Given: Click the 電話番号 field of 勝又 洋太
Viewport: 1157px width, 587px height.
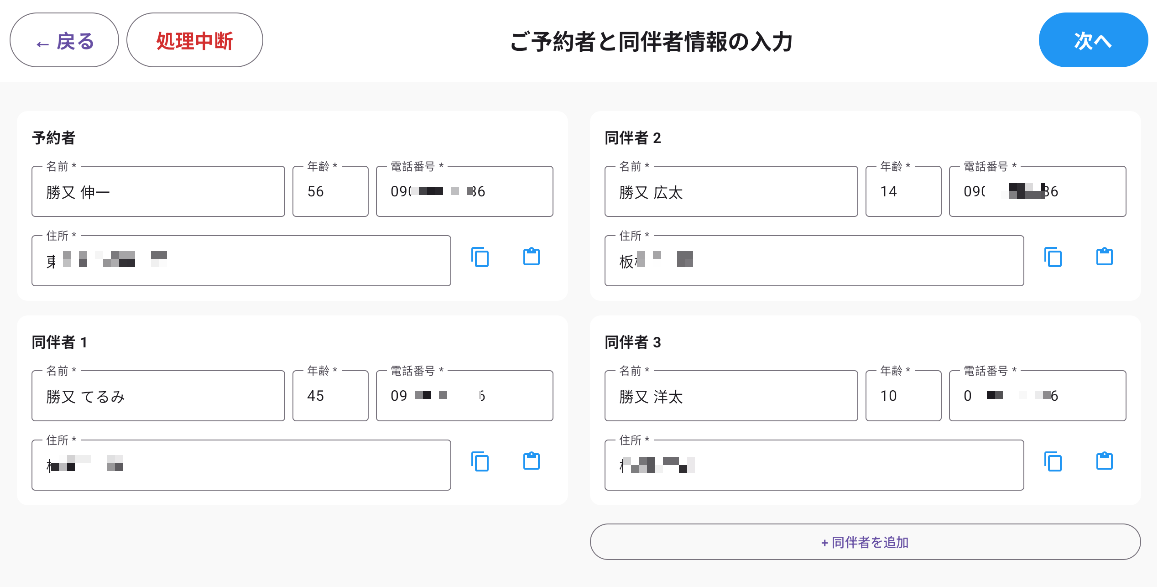Looking at the screenshot, I should click(1037, 395).
